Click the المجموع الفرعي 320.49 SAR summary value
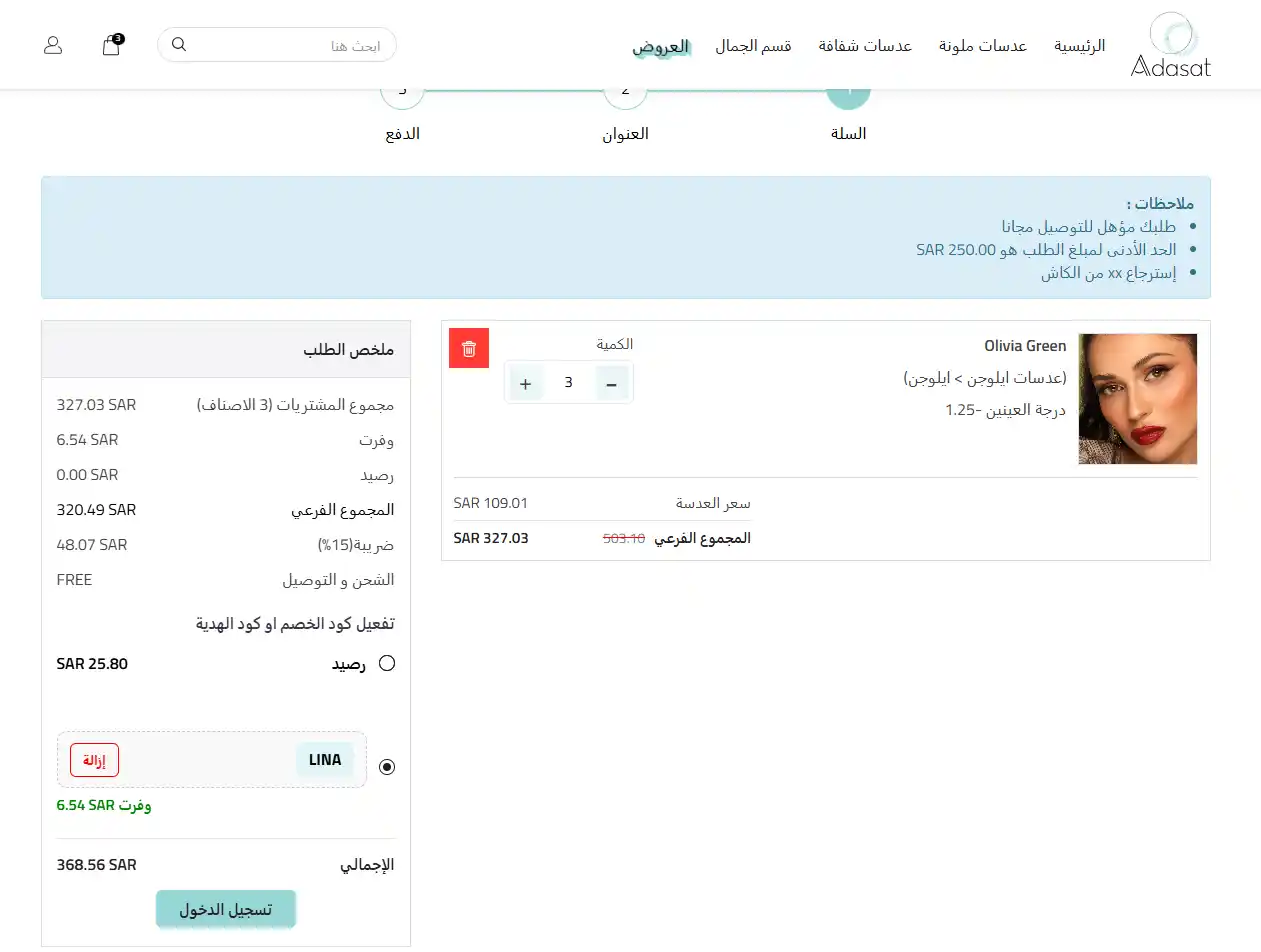The height and width of the screenshot is (952, 1261). (96, 510)
